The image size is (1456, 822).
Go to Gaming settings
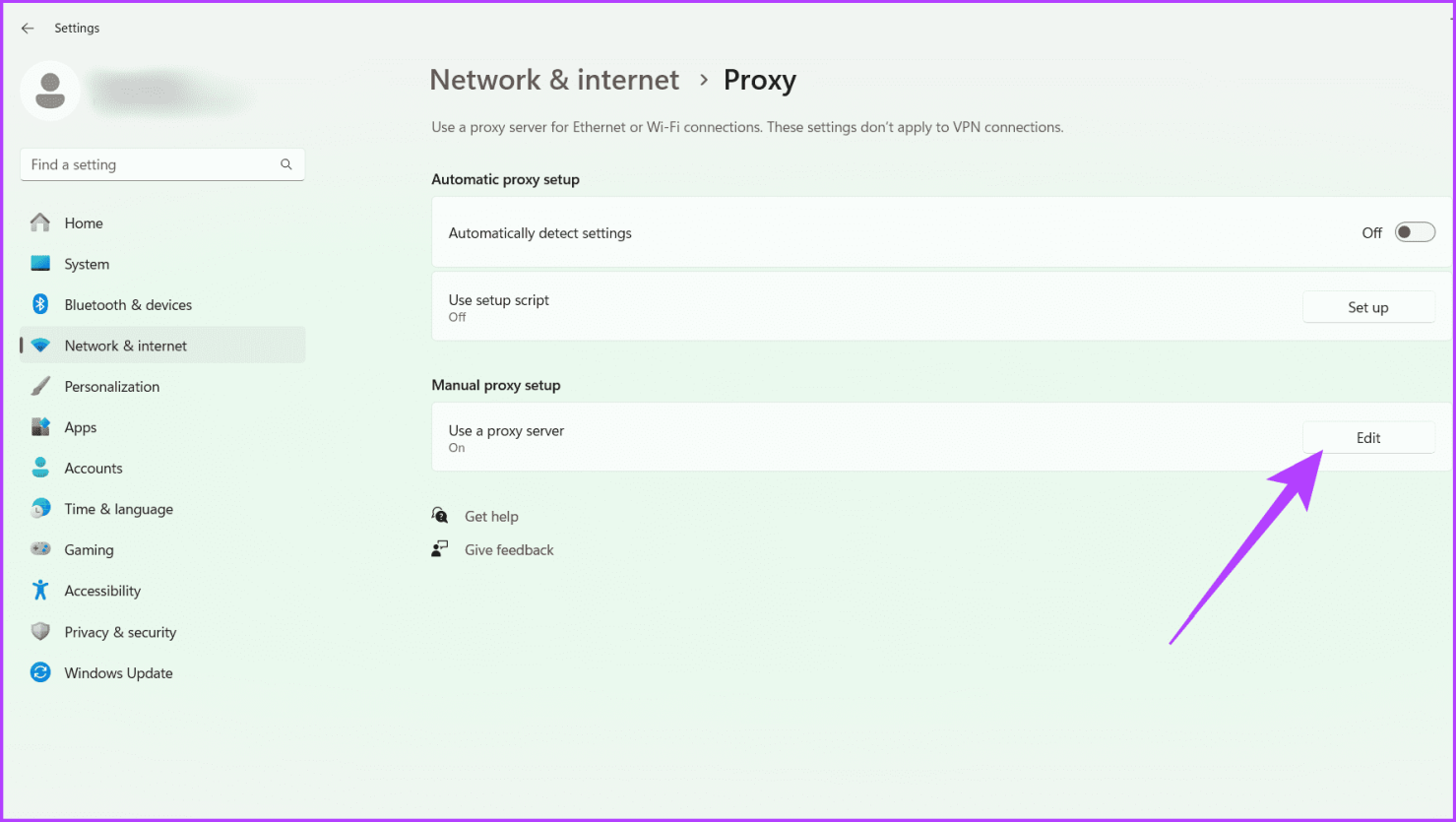click(89, 550)
